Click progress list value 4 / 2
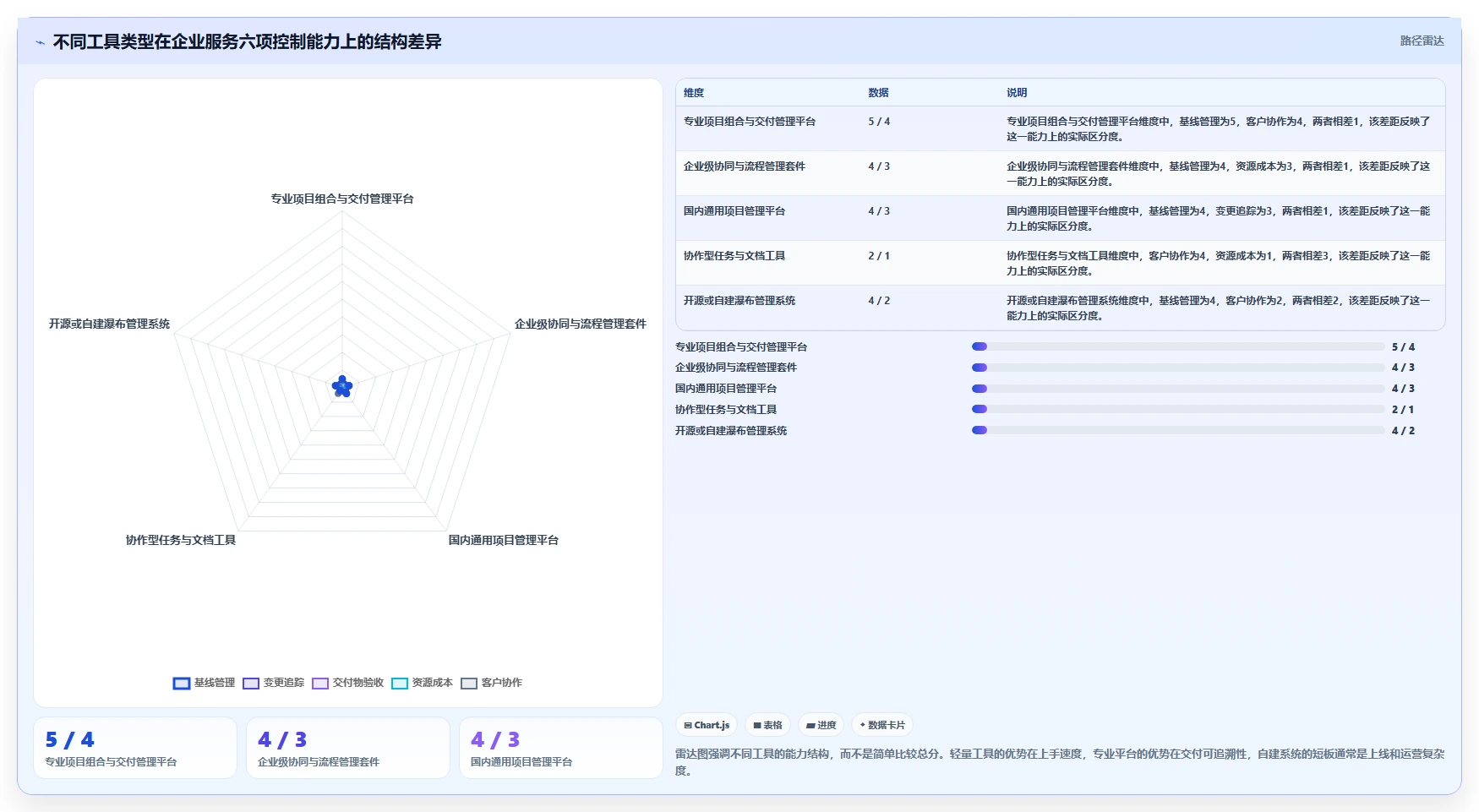Image resolution: width=1479 pixels, height=812 pixels. tap(1403, 431)
